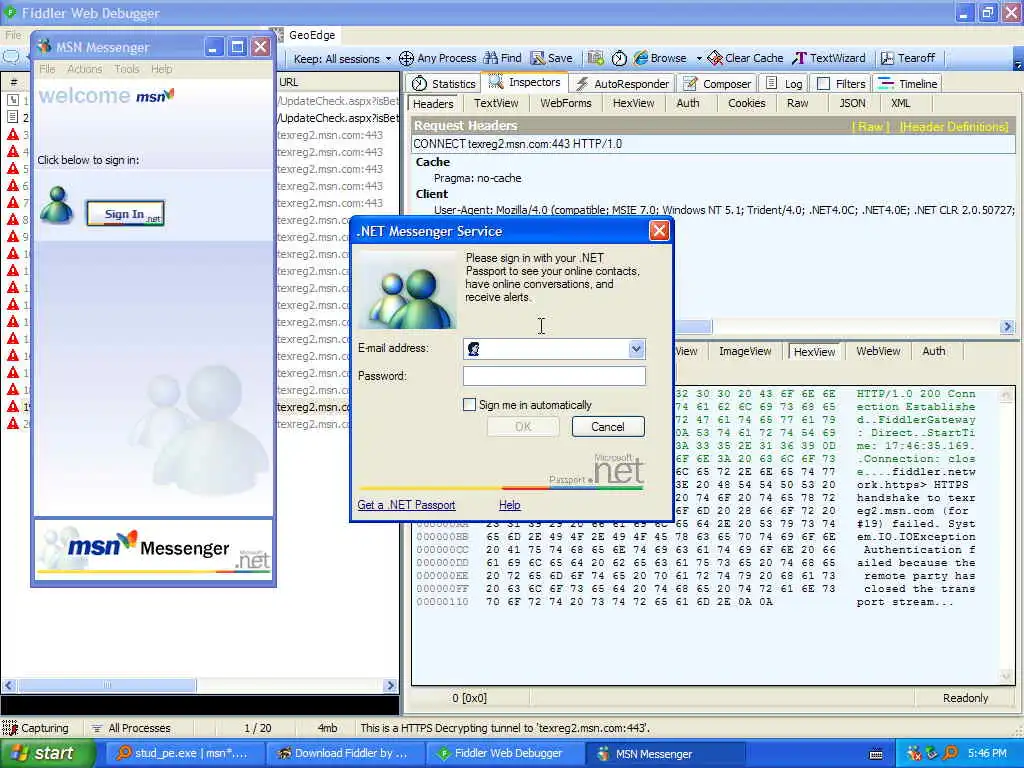Click Cancel in .NET Messenger Service dialog
The width and height of the screenshot is (1024, 768).
tap(608, 426)
